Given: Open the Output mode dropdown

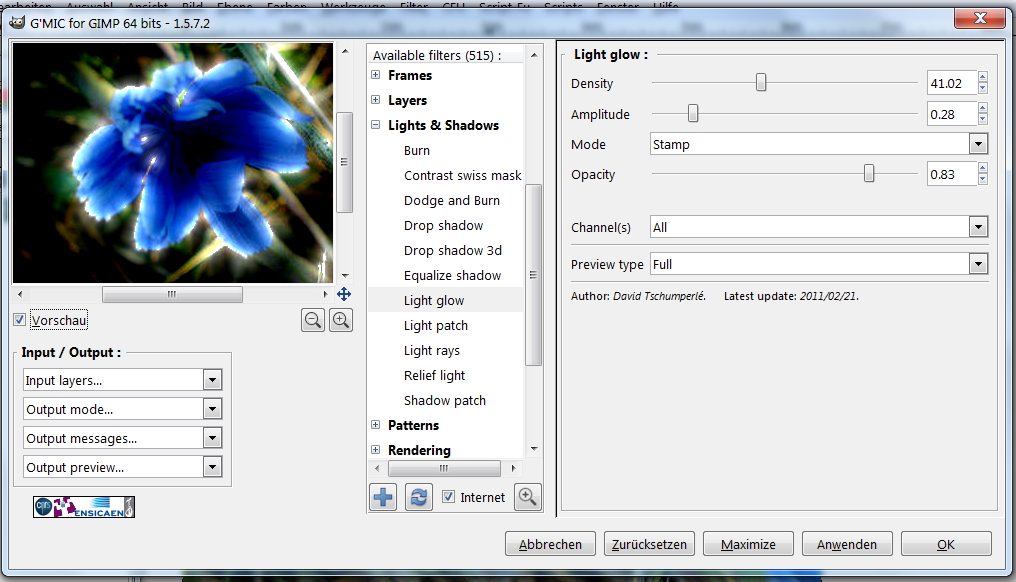Looking at the screenshot, I should tap(122, 409).
